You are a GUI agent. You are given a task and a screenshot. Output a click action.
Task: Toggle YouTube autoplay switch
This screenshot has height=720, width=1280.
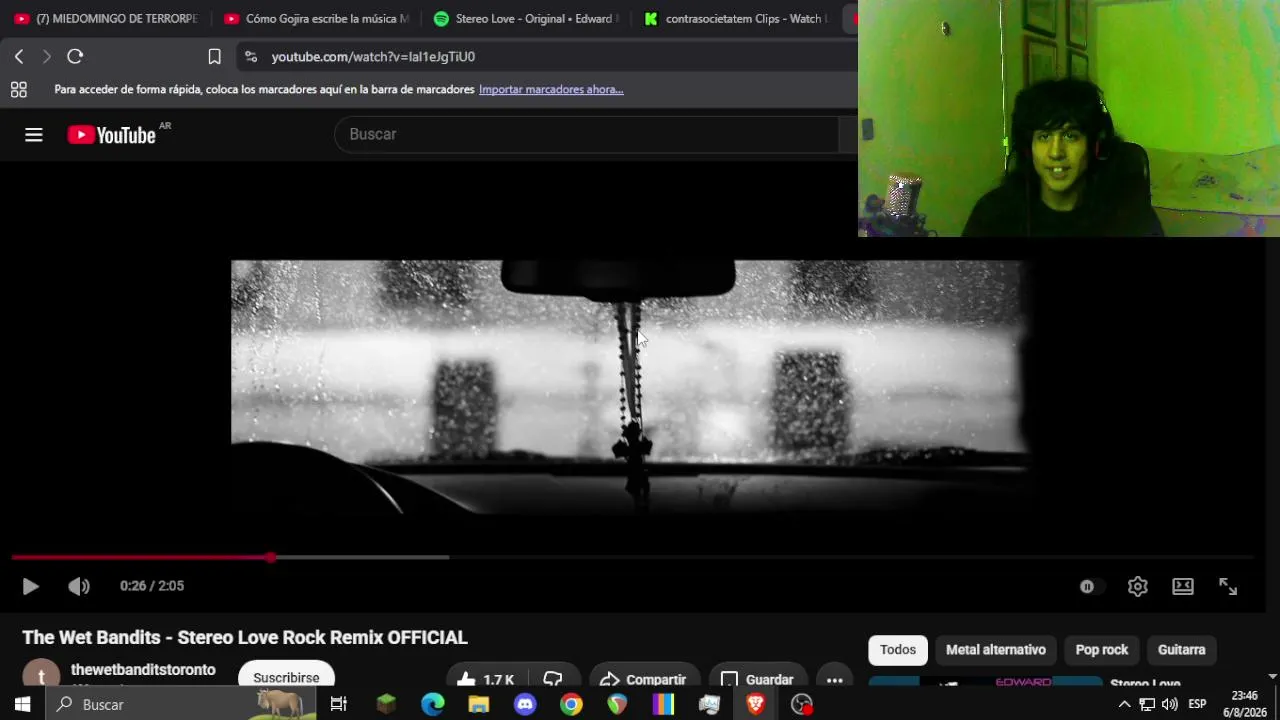coord(1090,587)
